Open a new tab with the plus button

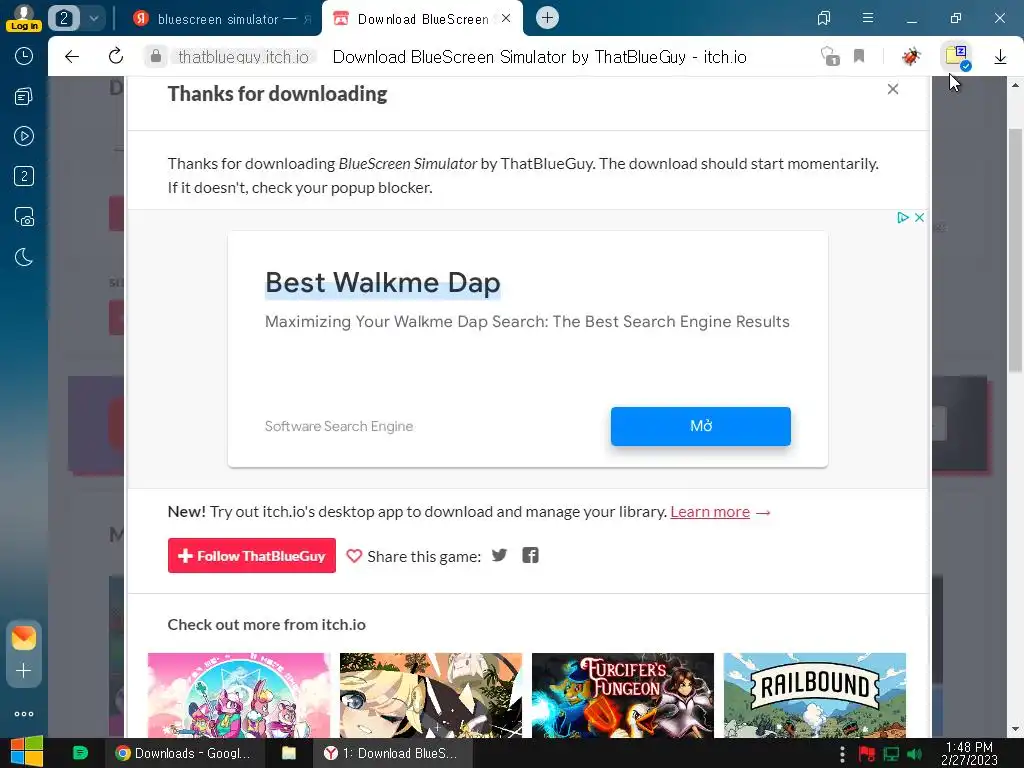(547, 18)
